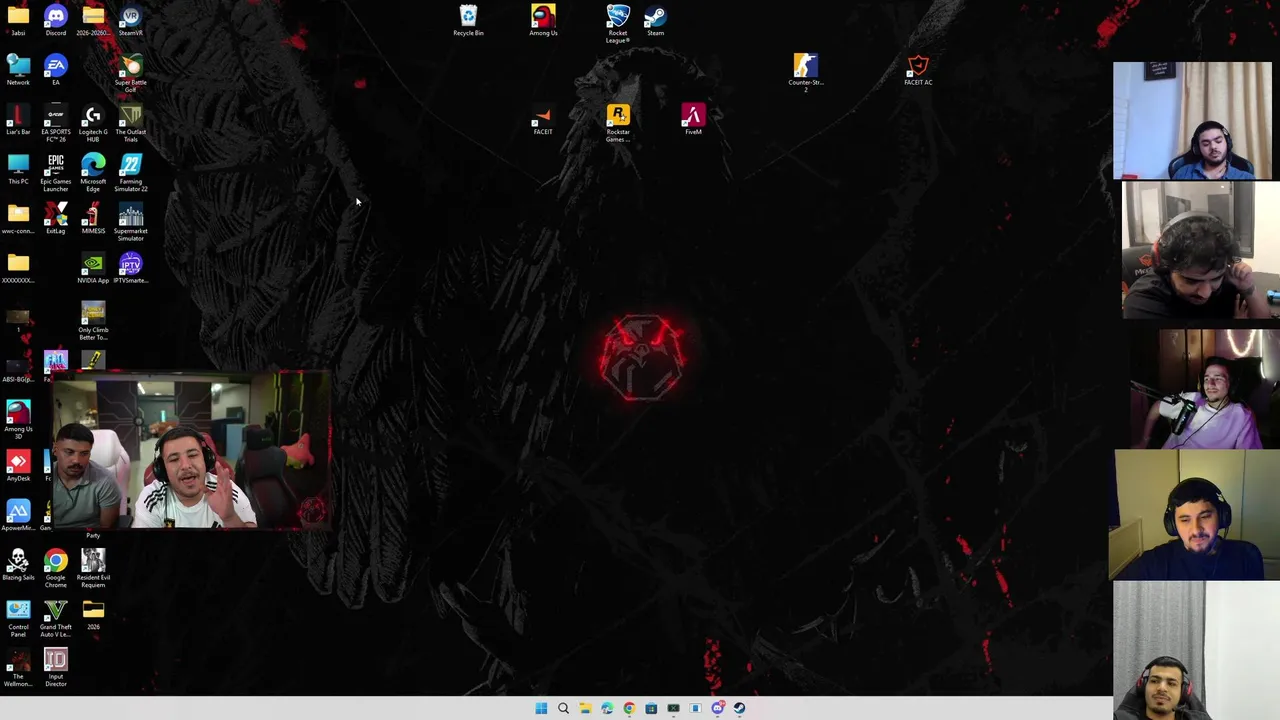Launch EA SPORTS FC 26 shortcut
This screenshot has width=1280, height=720.
coord(56,123)
